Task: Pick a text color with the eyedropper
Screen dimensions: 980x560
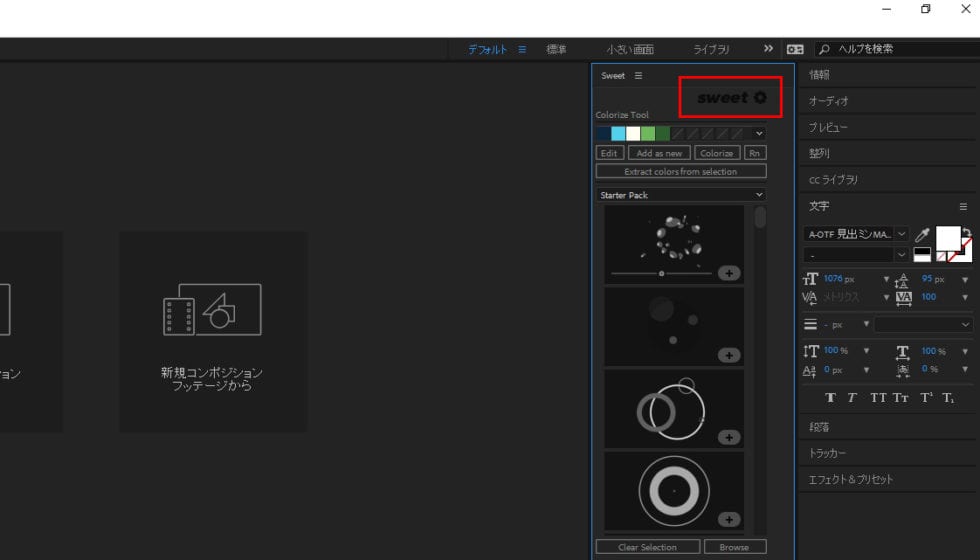Action: (x=922, y=235)
